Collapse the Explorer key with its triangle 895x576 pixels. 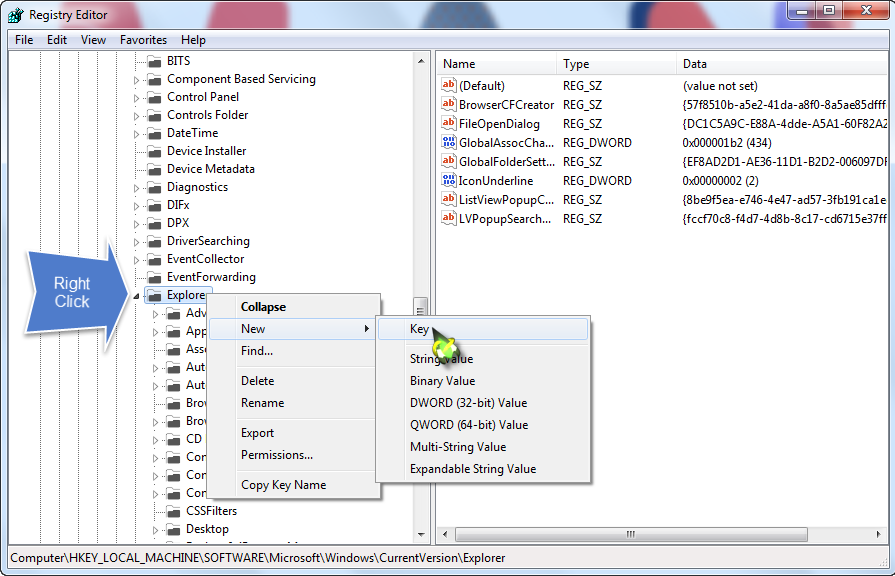pos(136,296)
